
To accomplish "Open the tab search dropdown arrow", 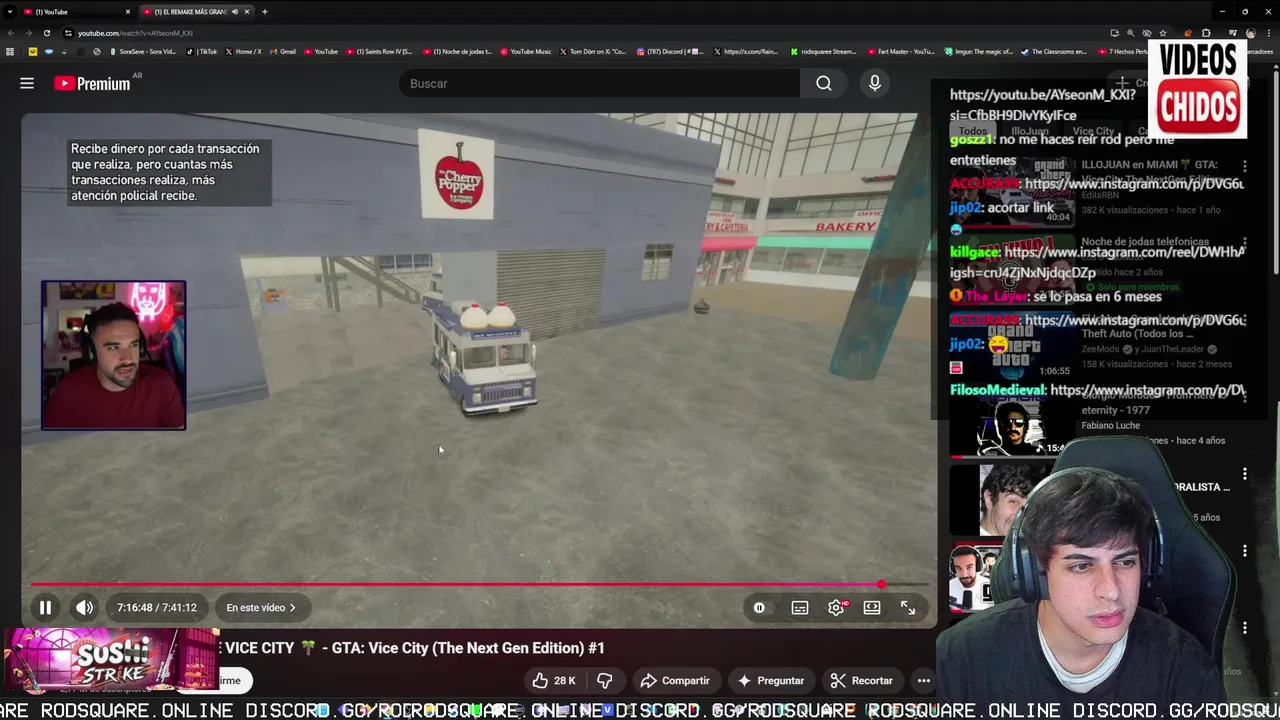I will click(10, 12).
